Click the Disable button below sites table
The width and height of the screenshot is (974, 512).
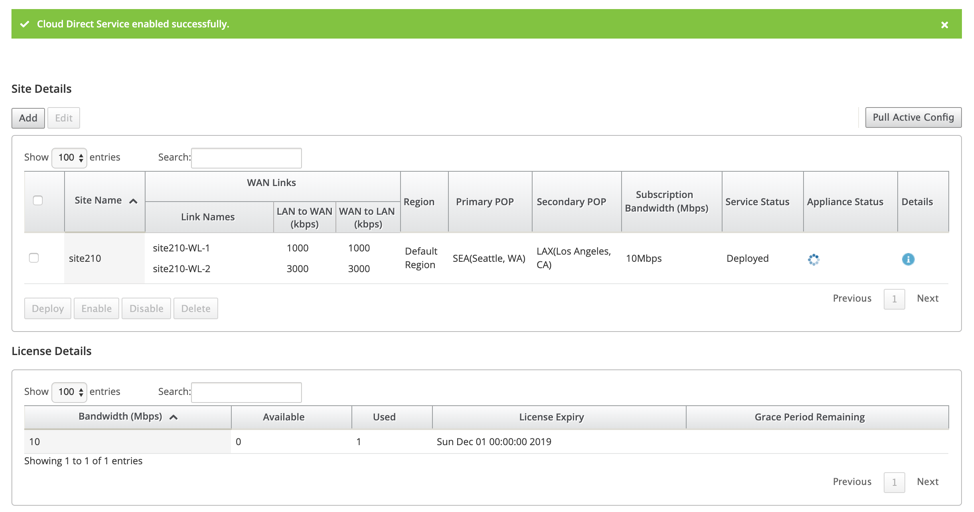point(146,308)
